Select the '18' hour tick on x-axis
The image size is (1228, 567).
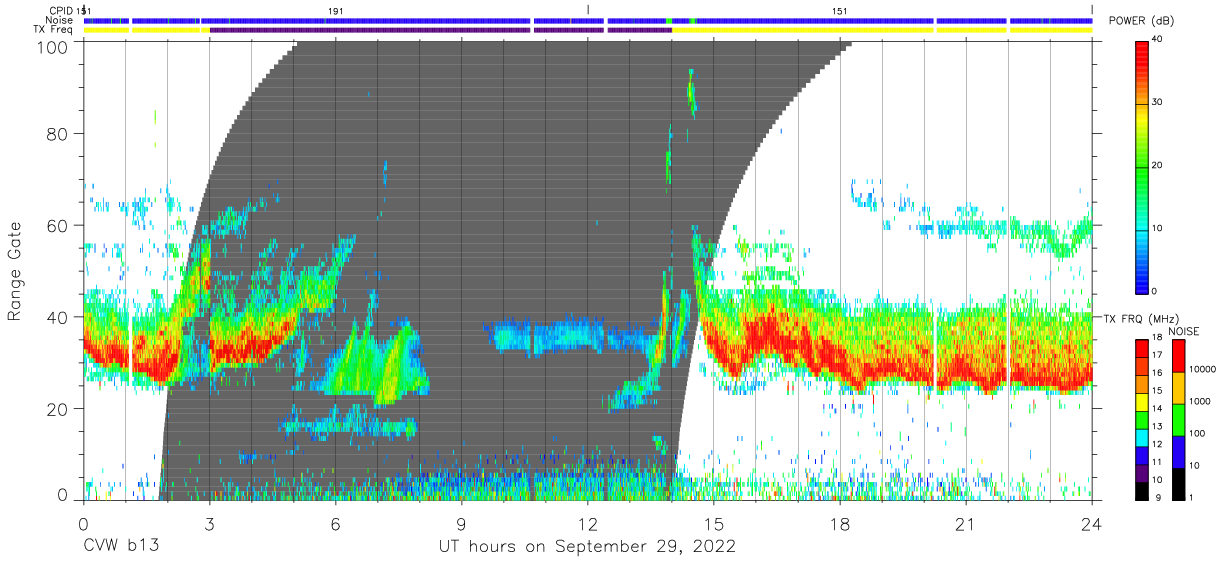840,524
